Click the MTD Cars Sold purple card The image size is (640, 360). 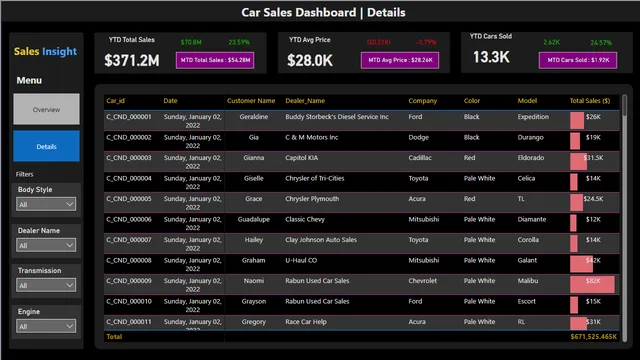coord(578,60)
